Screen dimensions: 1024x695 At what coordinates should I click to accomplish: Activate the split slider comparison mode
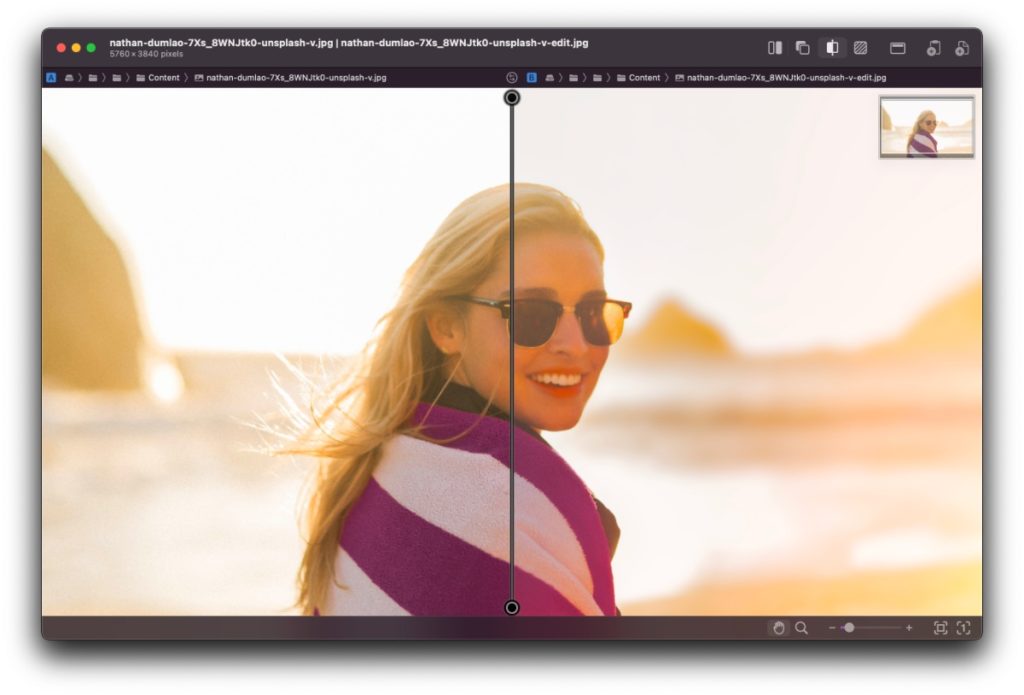[831, 48]
